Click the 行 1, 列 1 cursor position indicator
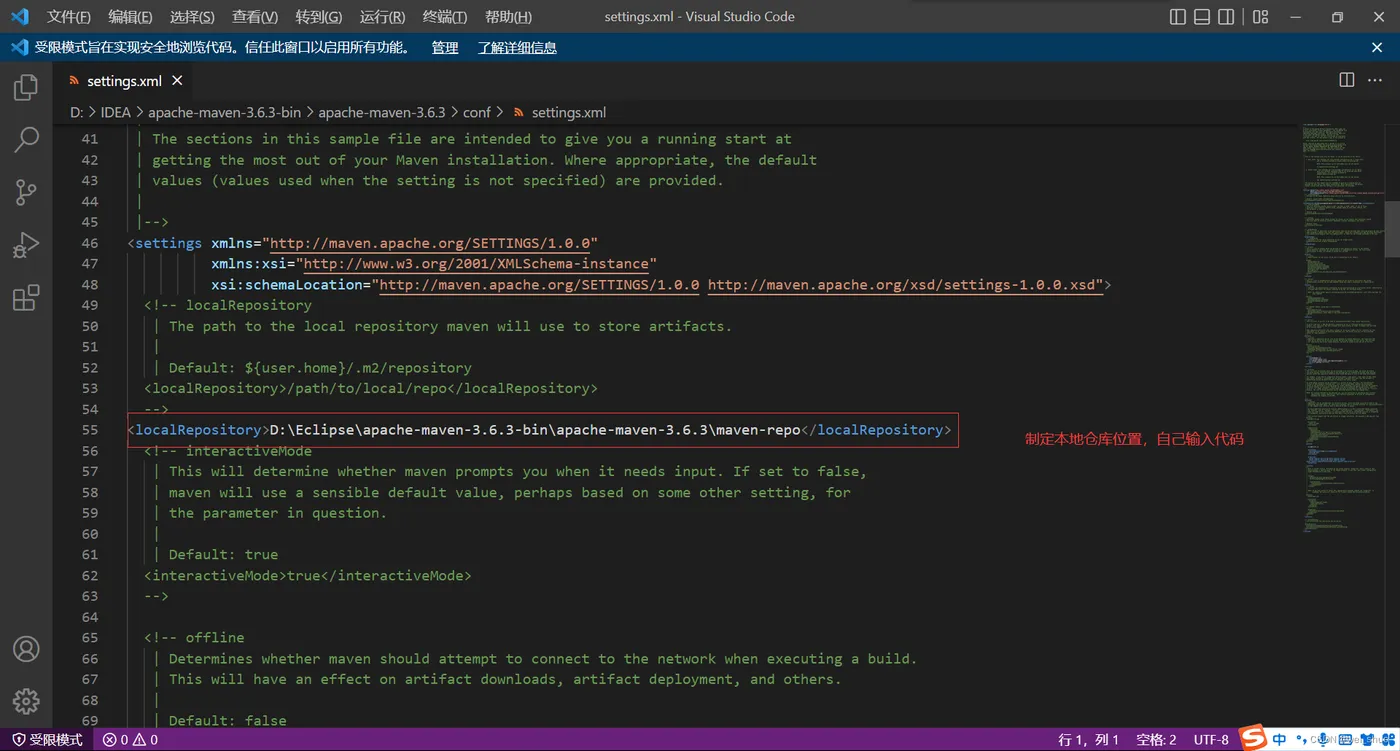1400x751 pixels. click(x=1089, y=740)
